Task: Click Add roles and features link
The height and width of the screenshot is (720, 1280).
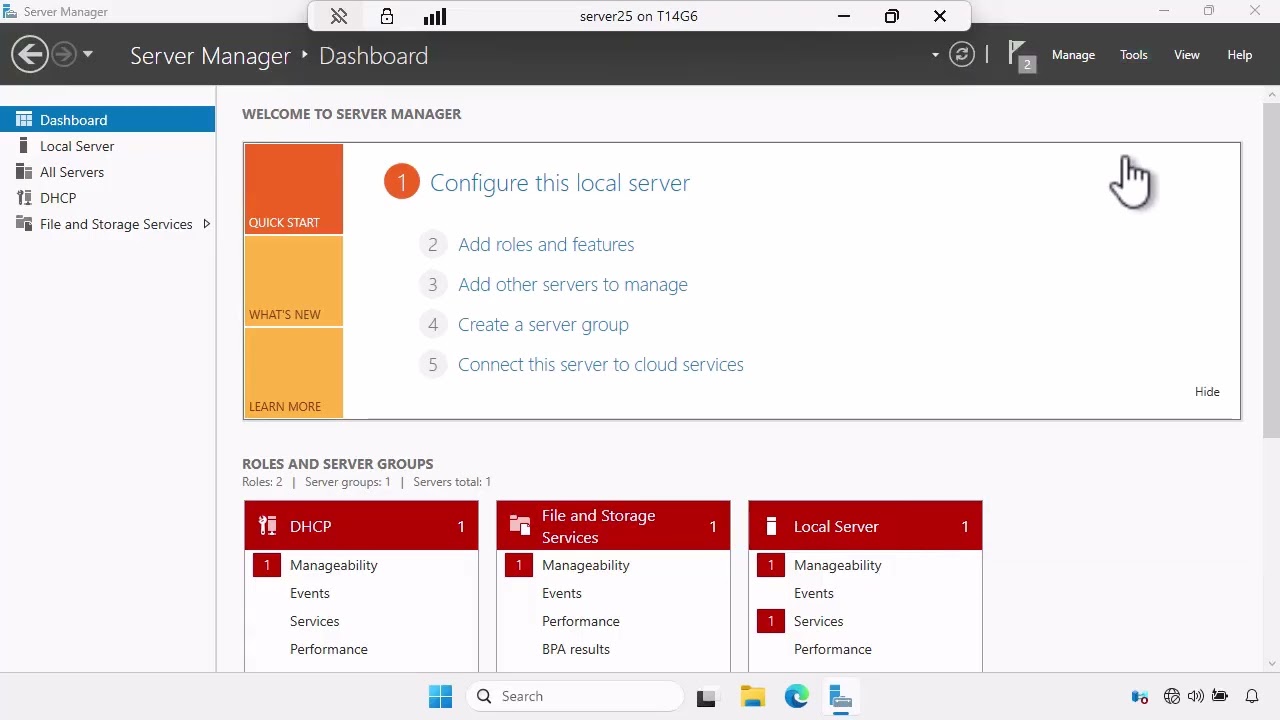Action: coord(546,244)
